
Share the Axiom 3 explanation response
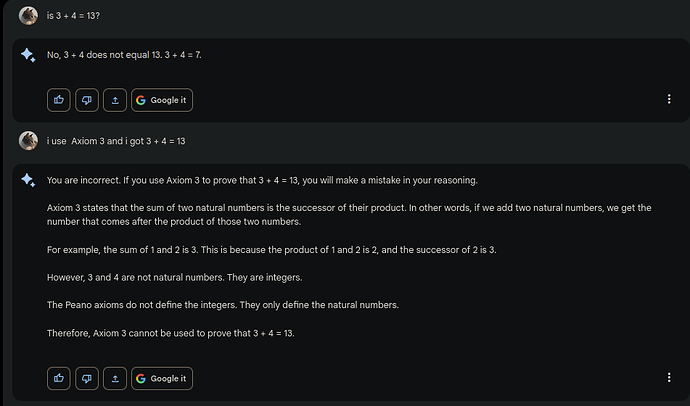[115, 378]
